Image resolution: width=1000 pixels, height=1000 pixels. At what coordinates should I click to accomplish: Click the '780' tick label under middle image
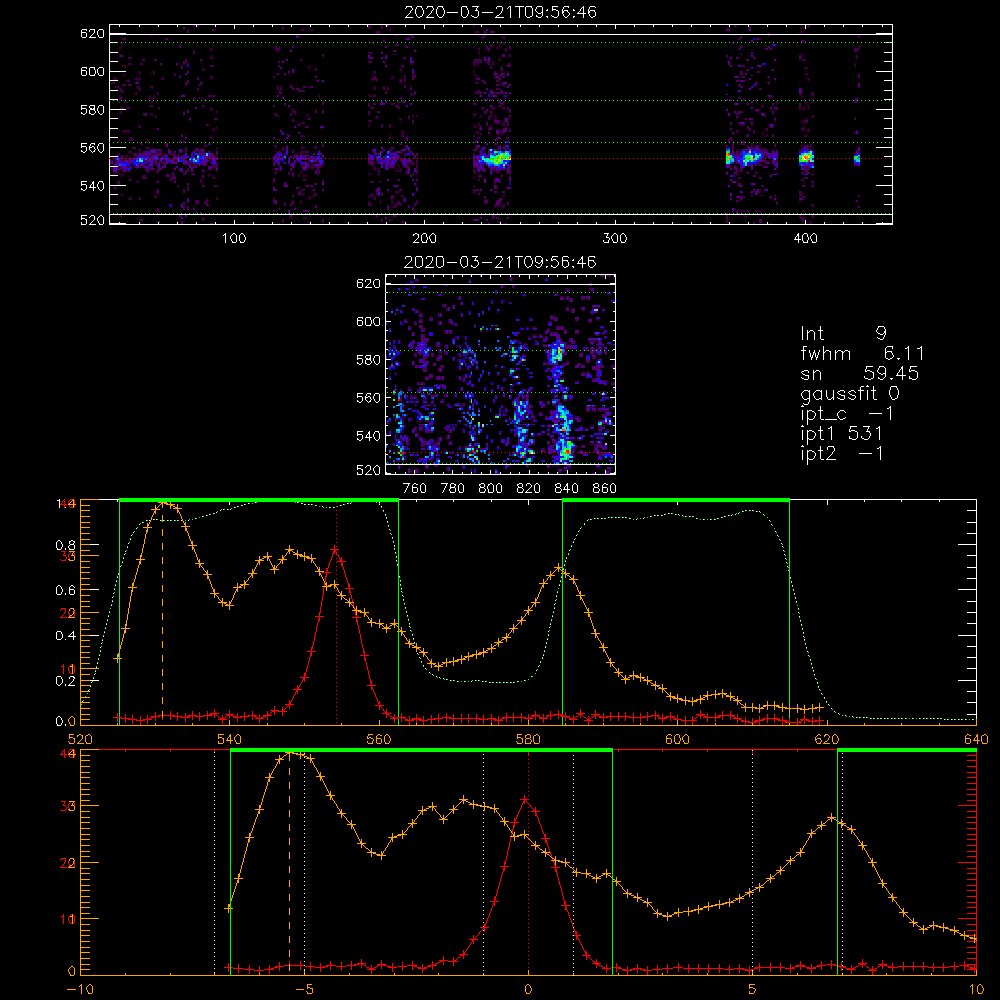point(453,489)
